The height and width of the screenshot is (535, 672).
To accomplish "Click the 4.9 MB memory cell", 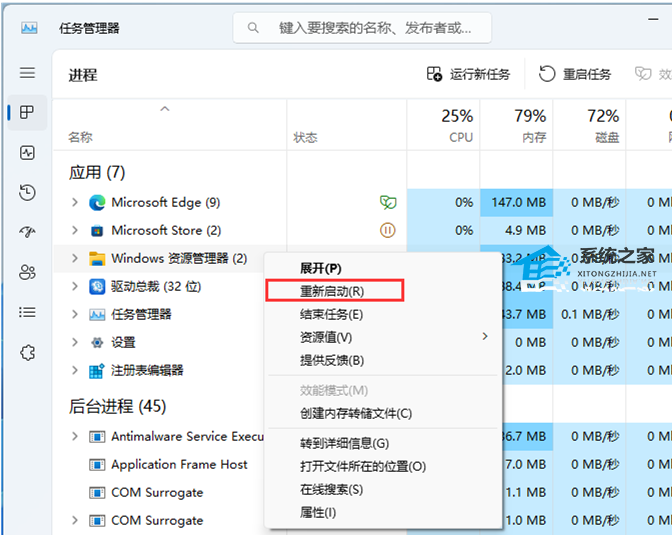I will point(516,231).
